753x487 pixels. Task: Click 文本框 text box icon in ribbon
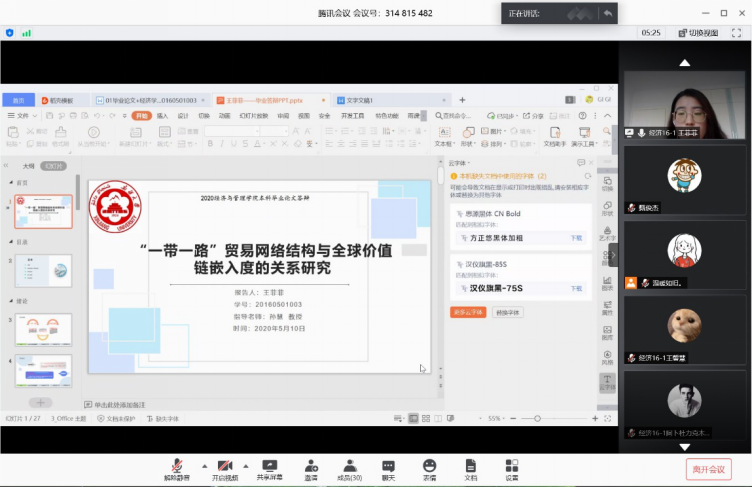(444, 136)
